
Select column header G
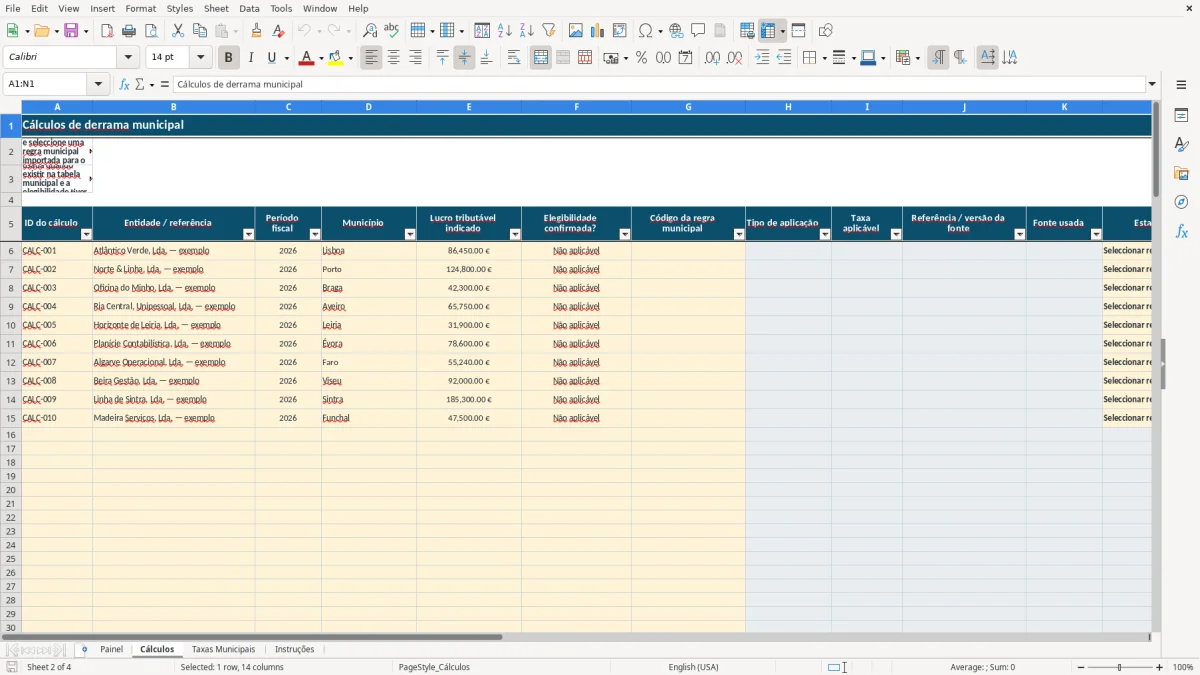[x=688, y=106]
